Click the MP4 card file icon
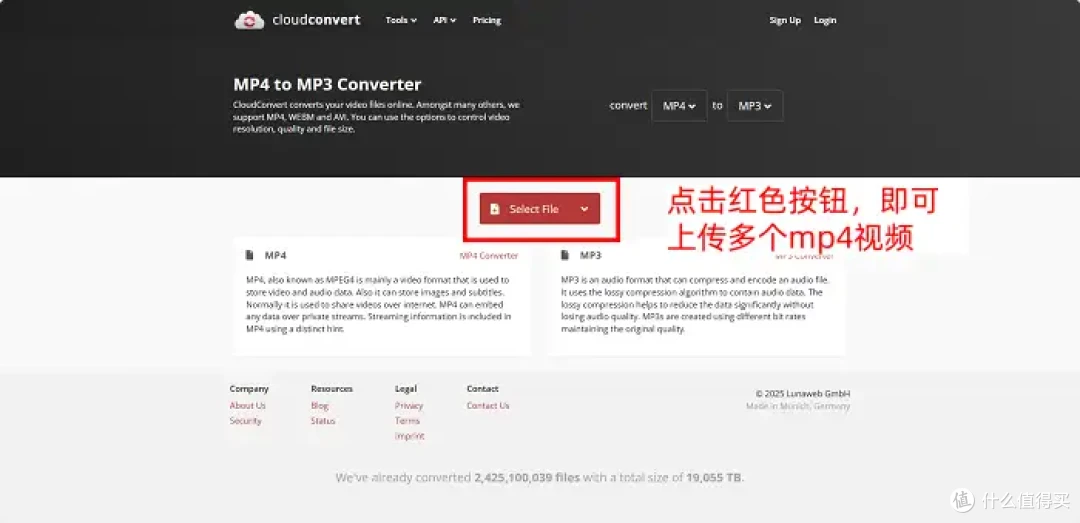This screenshot has height=523, width=1080. tap(249, 255)
